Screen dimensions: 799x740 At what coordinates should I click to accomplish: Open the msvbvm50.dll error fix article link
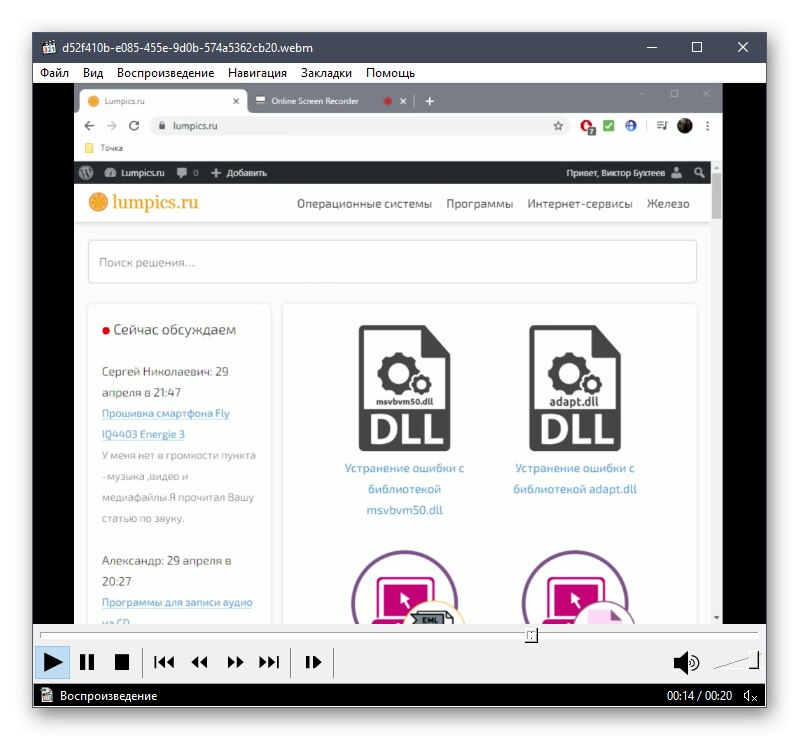(x=404, y=489)
